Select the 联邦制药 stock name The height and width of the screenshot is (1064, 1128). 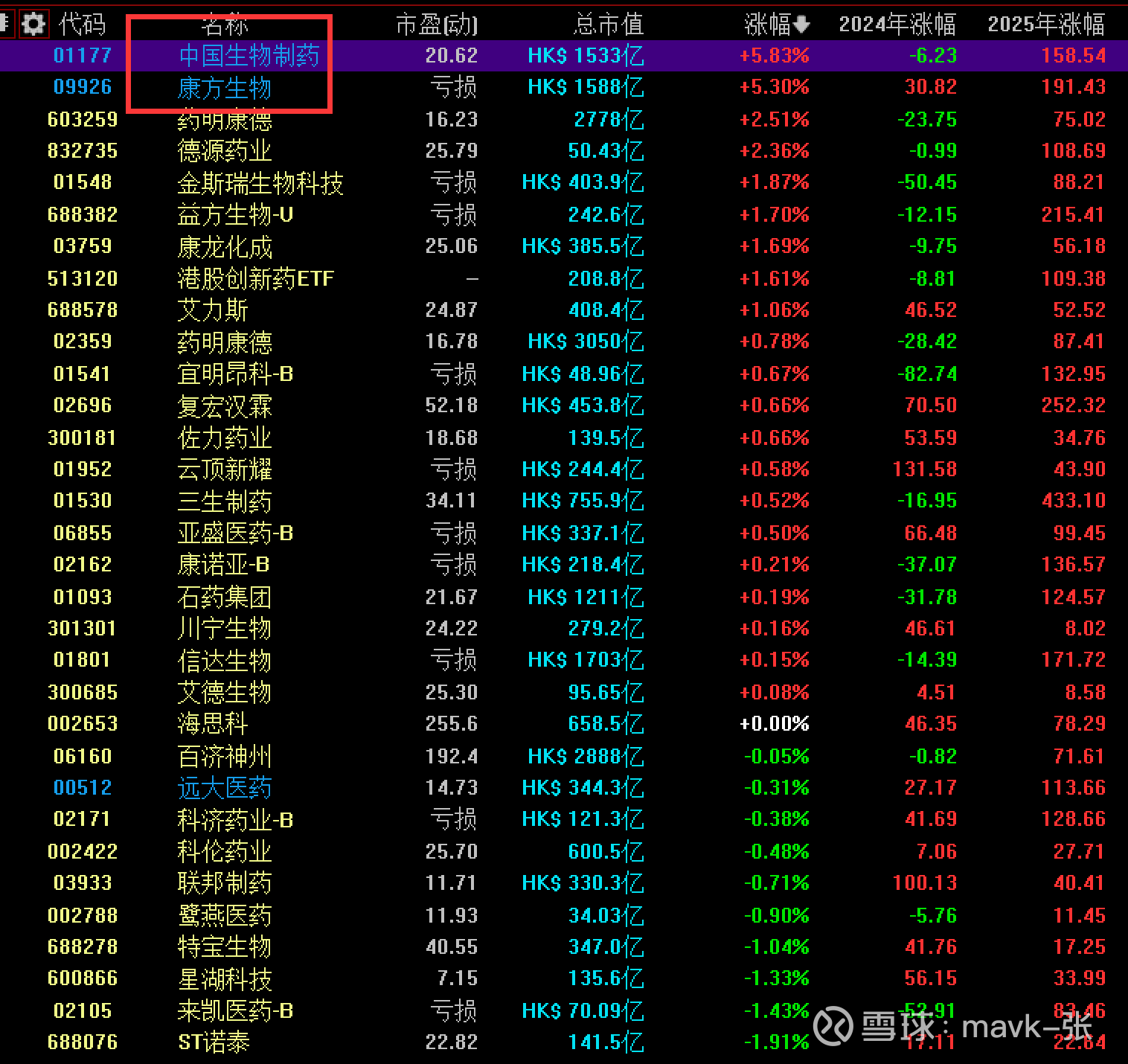point(225,883)
